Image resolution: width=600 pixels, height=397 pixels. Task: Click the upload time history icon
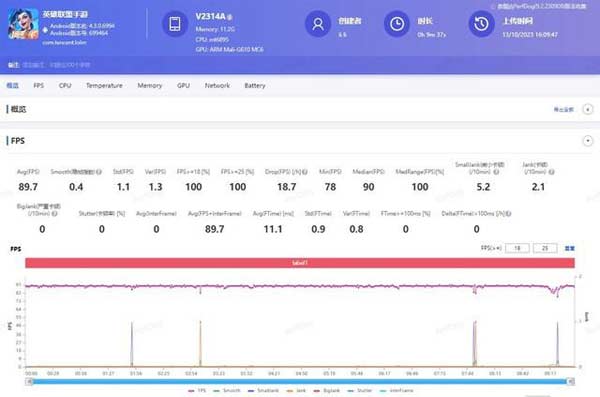coord(481,24)
